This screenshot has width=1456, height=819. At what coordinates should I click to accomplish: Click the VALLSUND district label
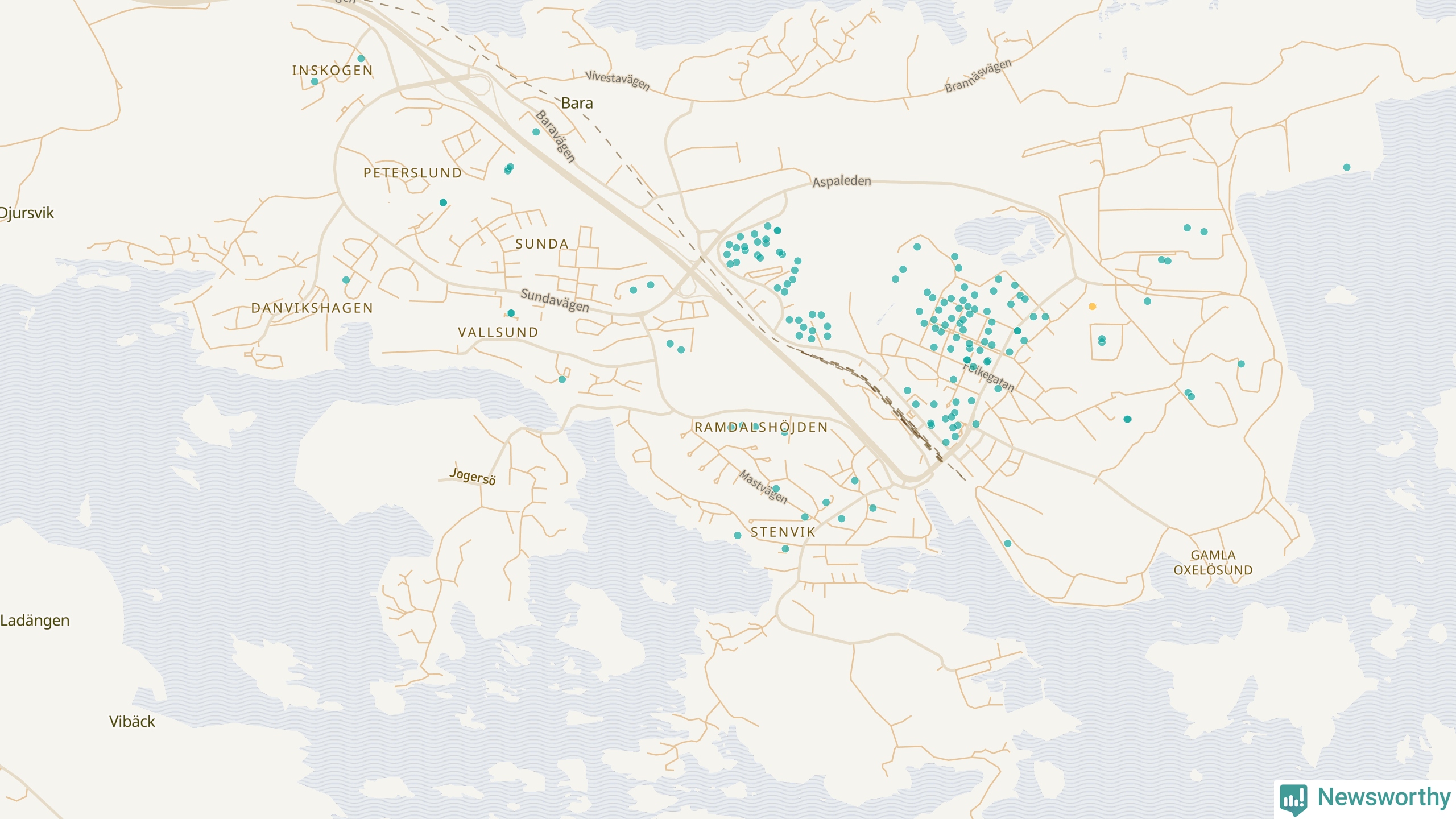(x=498, y=333)
